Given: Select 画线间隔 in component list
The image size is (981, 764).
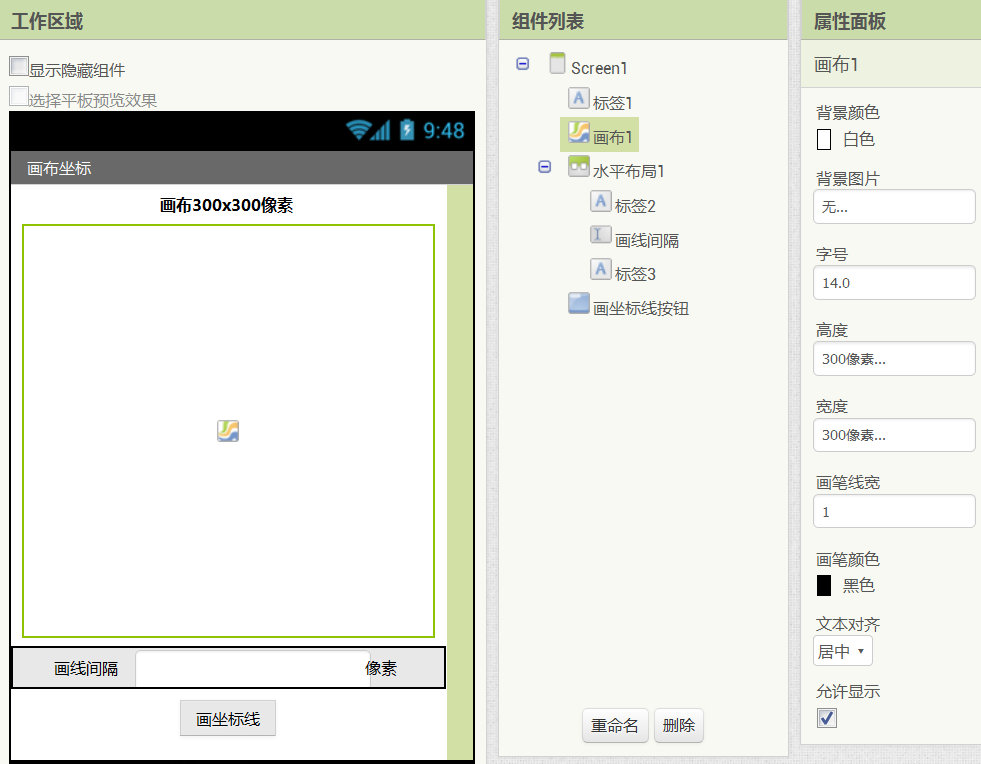Looking at the screenshot, I should pos(646,240).
